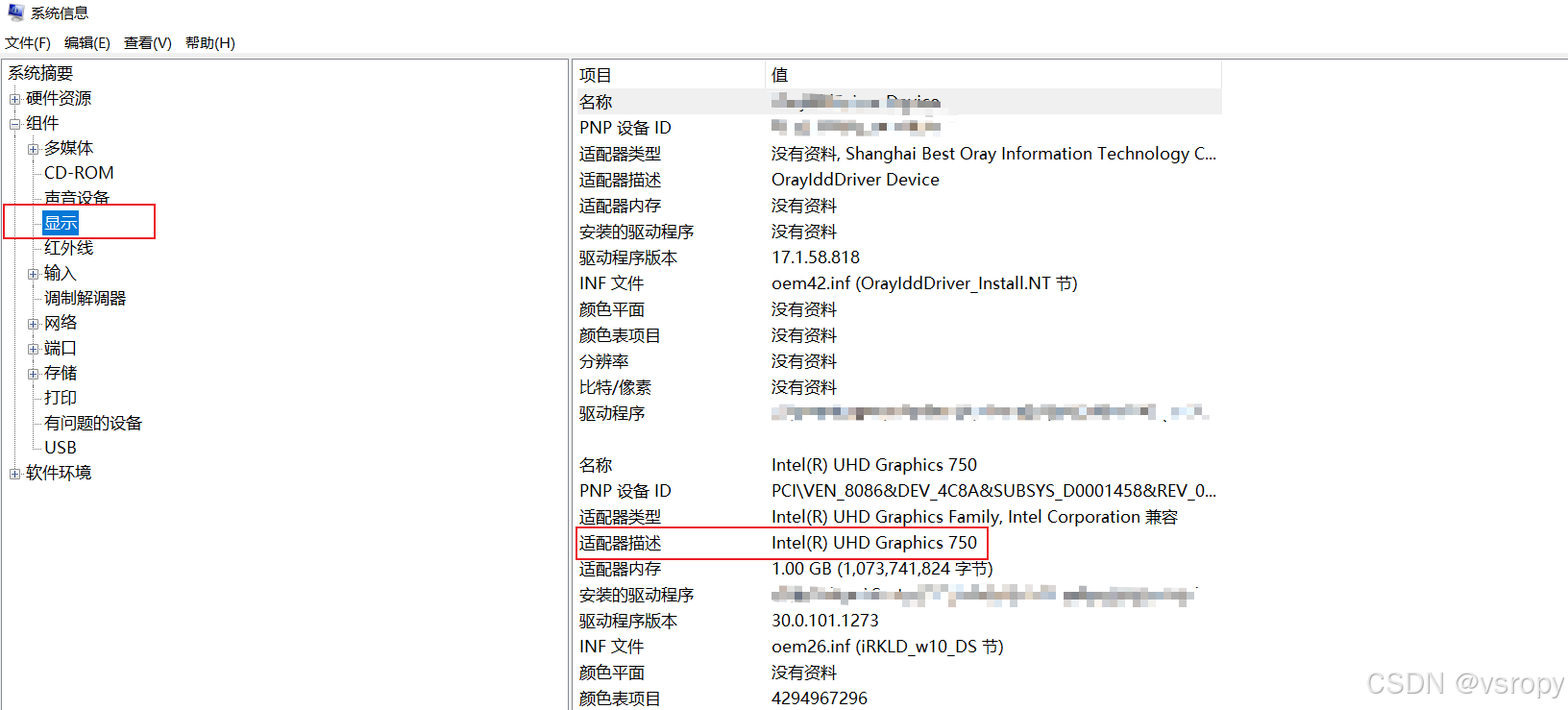Click name value Intel(R) UHD Graphics 750
This screenshot has height=710, width=1568.
(x=874, y=465)
